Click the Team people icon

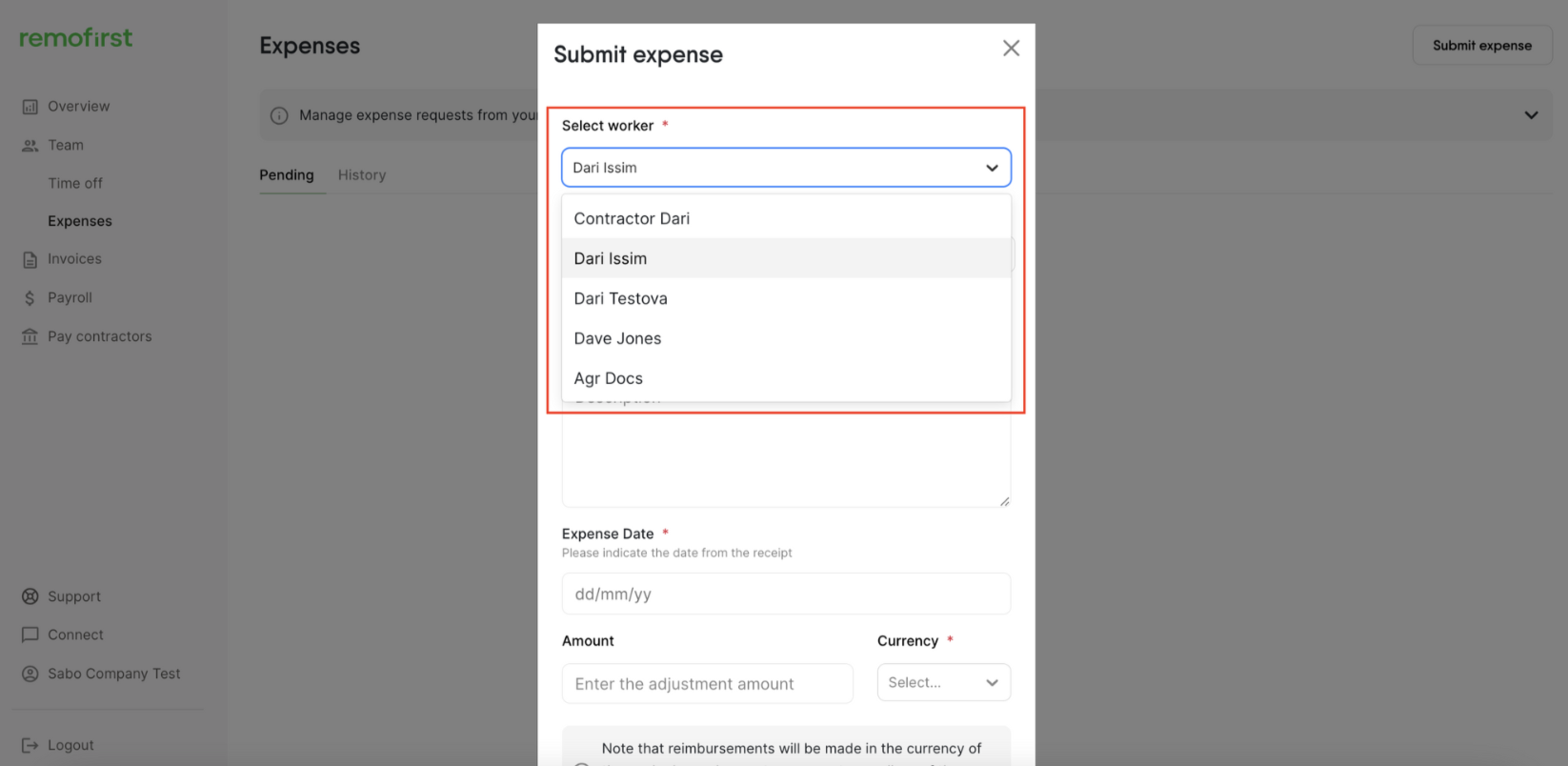pyautogui.click(x=30, y=146)
